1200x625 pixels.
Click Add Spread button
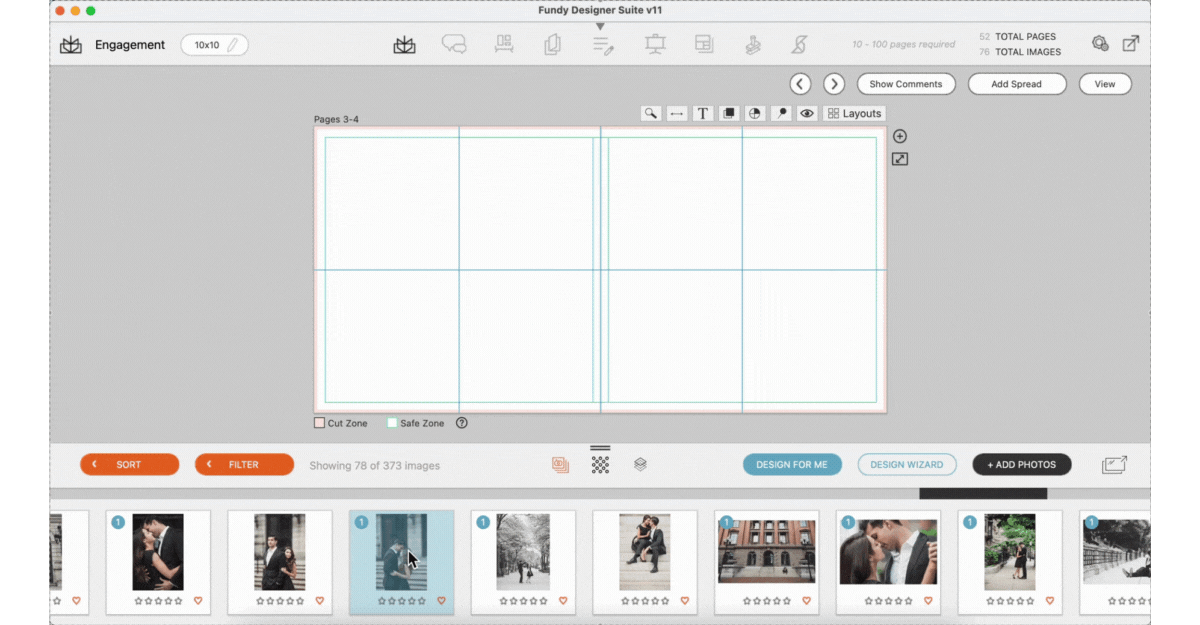click(x=1017, y=84)
